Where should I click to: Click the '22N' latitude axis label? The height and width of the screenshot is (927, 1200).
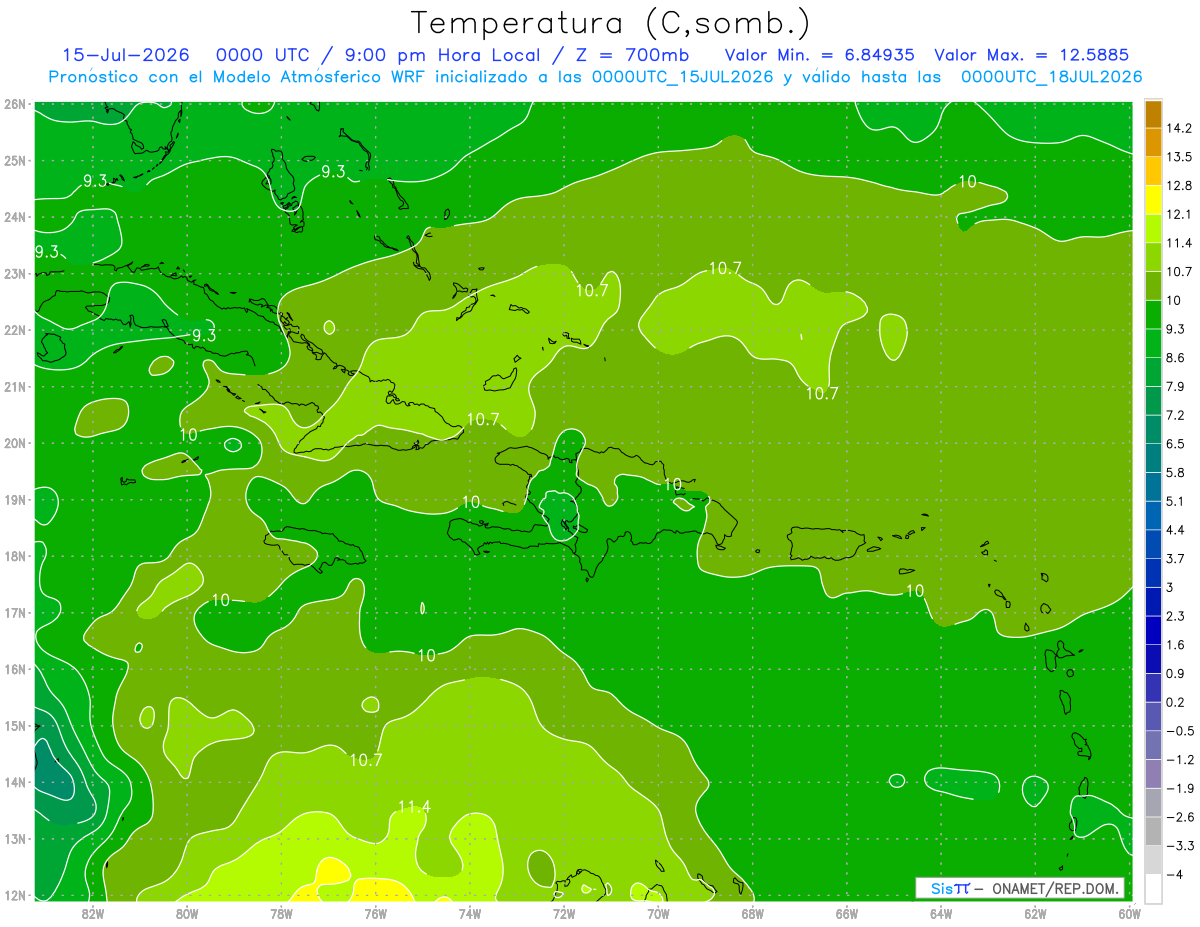15,330
